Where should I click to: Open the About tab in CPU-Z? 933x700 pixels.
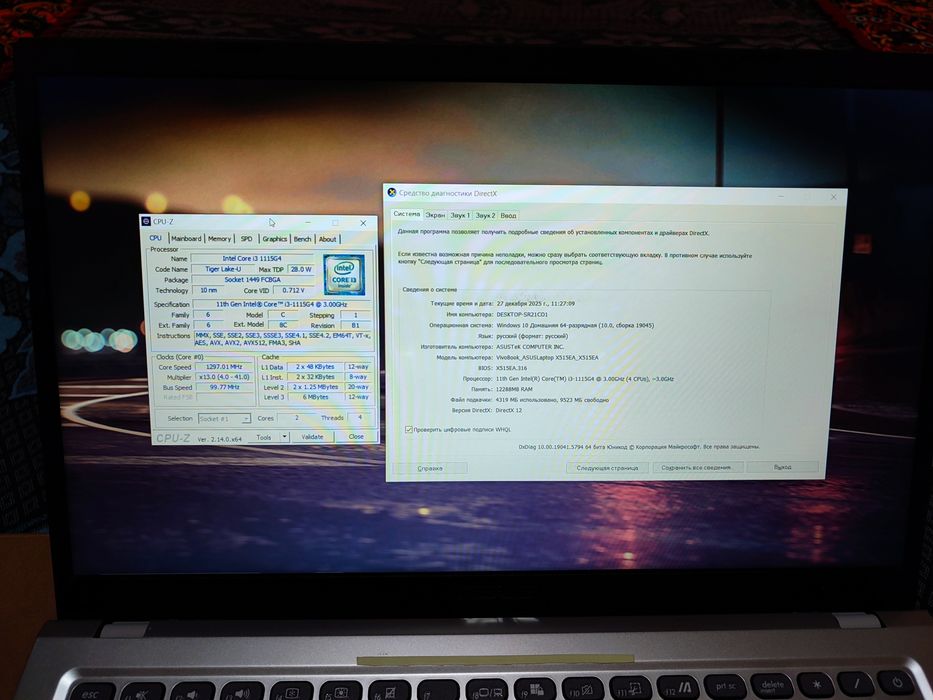click(x=327, y=239)
